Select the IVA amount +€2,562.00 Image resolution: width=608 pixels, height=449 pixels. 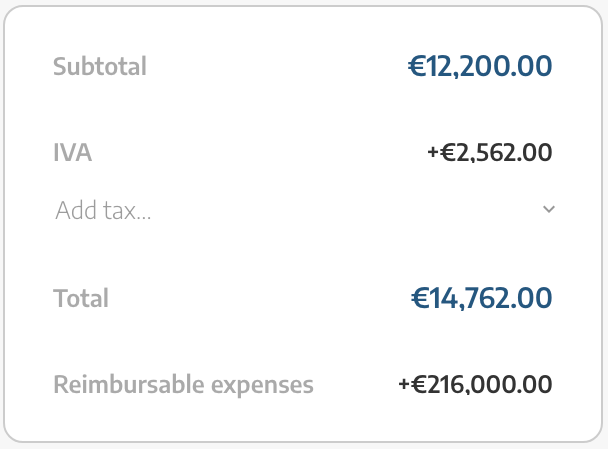489,152
